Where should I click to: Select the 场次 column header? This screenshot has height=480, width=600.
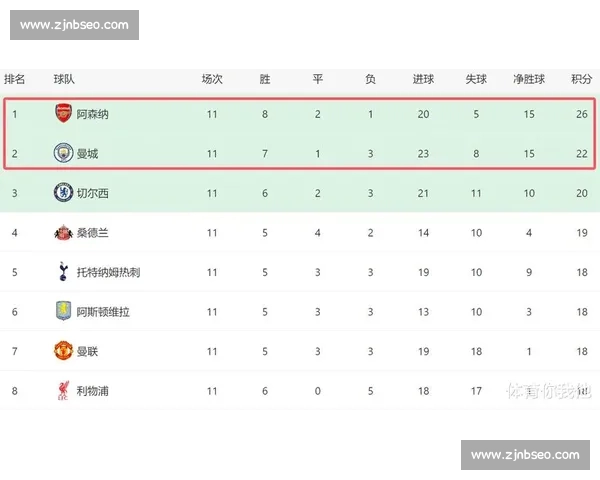tap(212, 79)
